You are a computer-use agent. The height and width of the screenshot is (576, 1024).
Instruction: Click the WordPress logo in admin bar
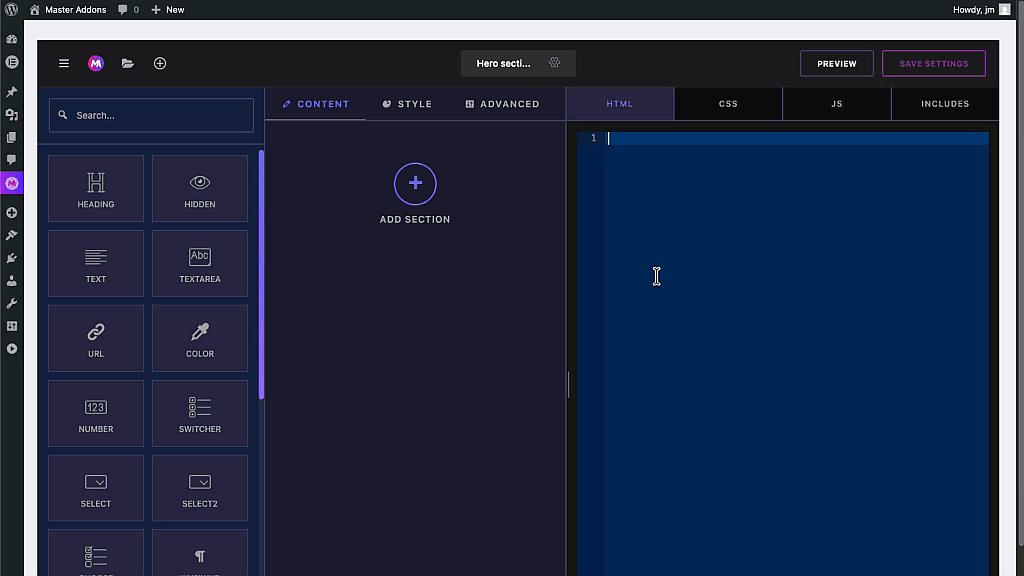(x=12, y=9)
